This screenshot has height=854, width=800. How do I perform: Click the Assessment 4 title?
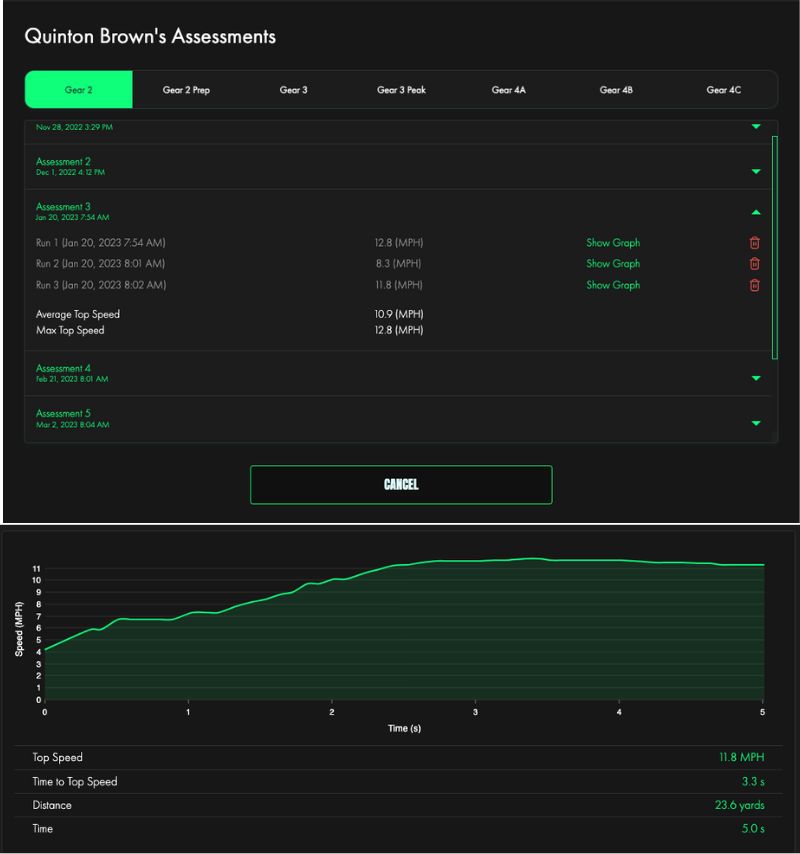(x=63, y=369)
